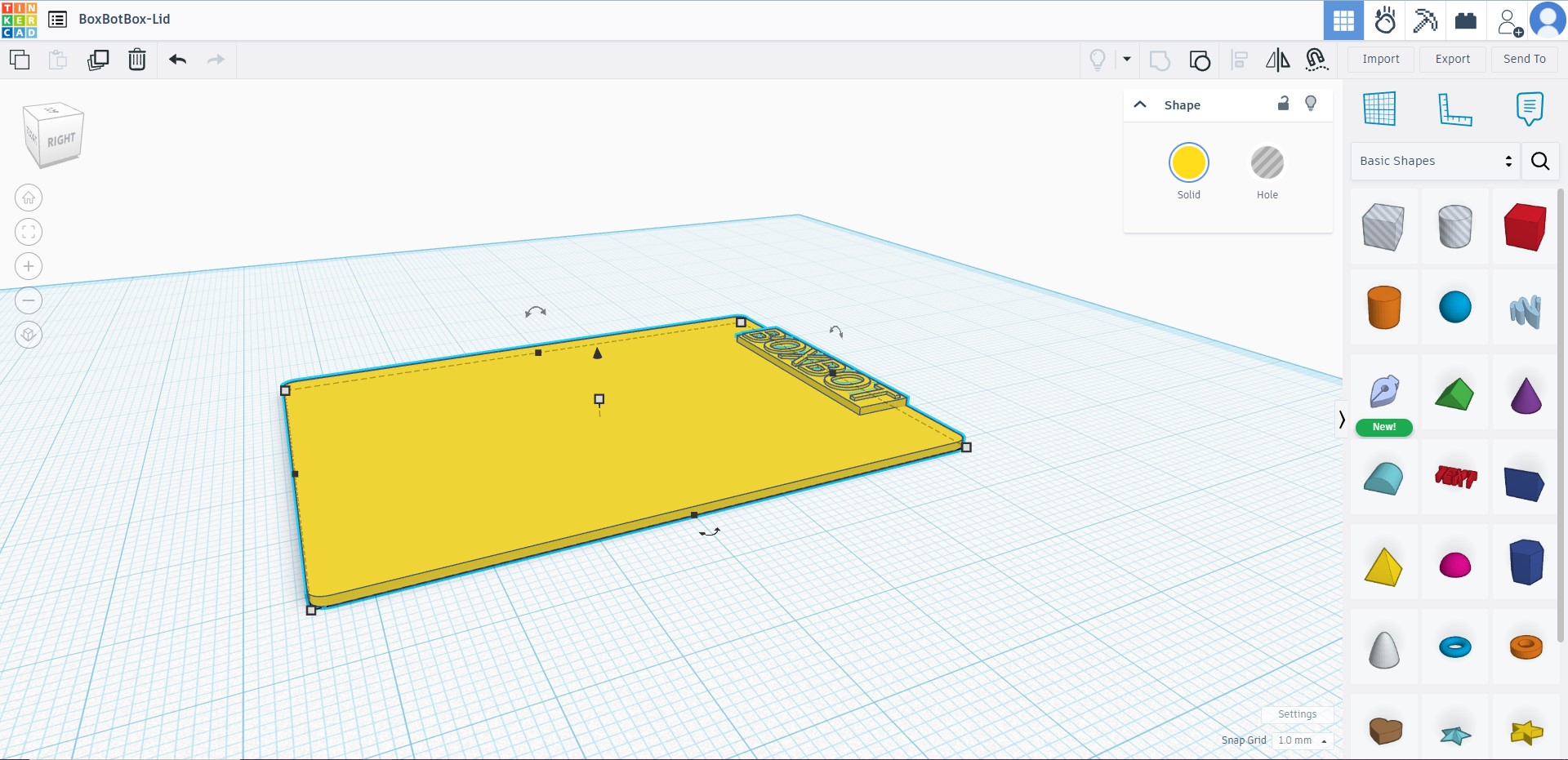Click the Ungroup icon
This screenshot has width=1568, height=760.
point(1200,60)
